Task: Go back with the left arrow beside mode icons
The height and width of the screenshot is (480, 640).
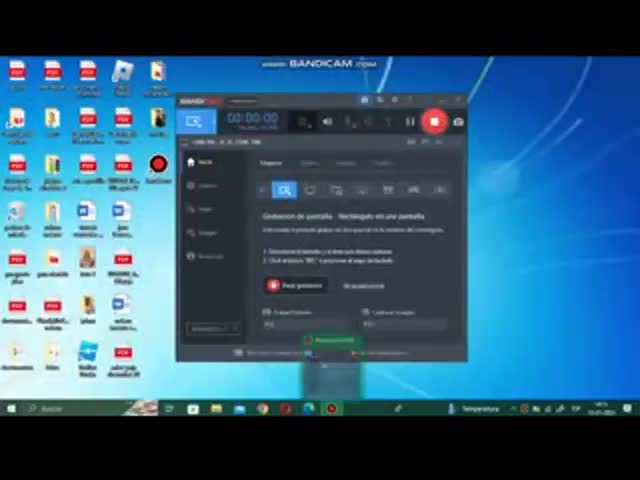Action: [x=263, y=190]
